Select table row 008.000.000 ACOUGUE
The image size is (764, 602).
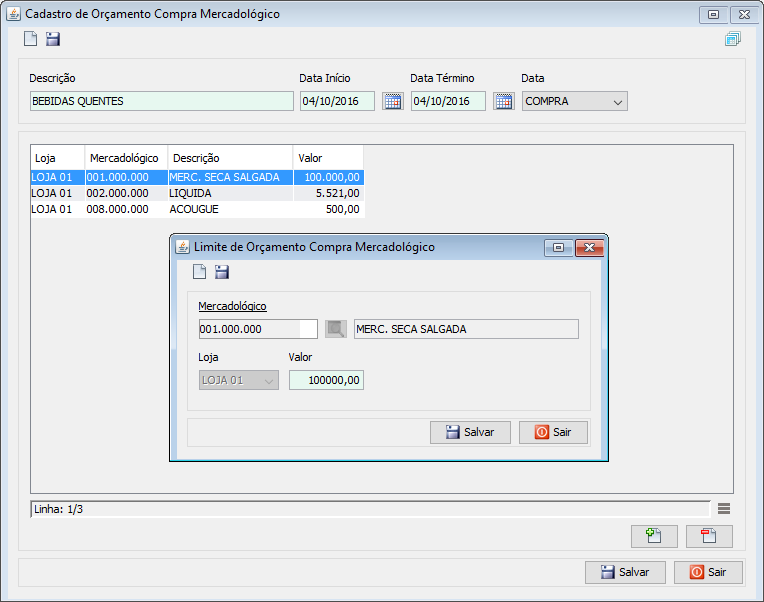coord(197,209)
